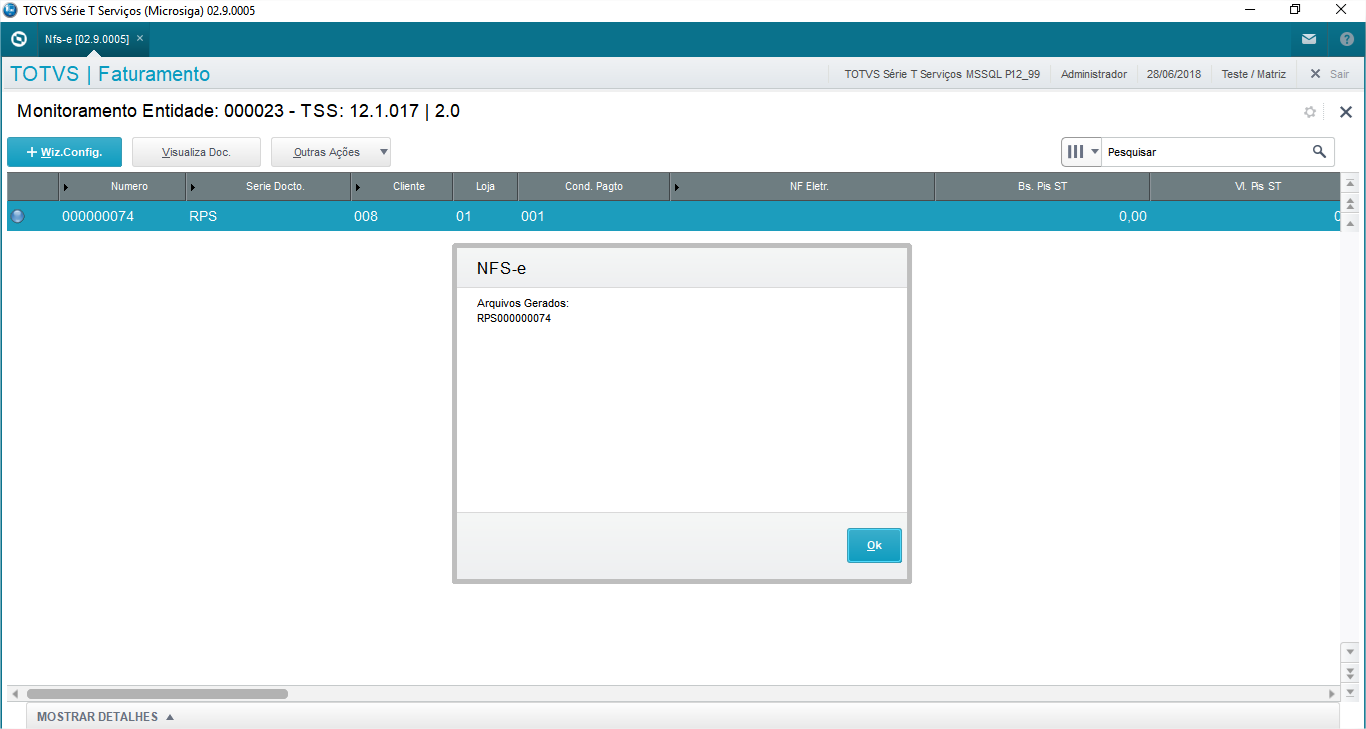Click the Teste / Matriz branch label
The width and height of the screenshot is (1366, 729).
point(1254,74)
